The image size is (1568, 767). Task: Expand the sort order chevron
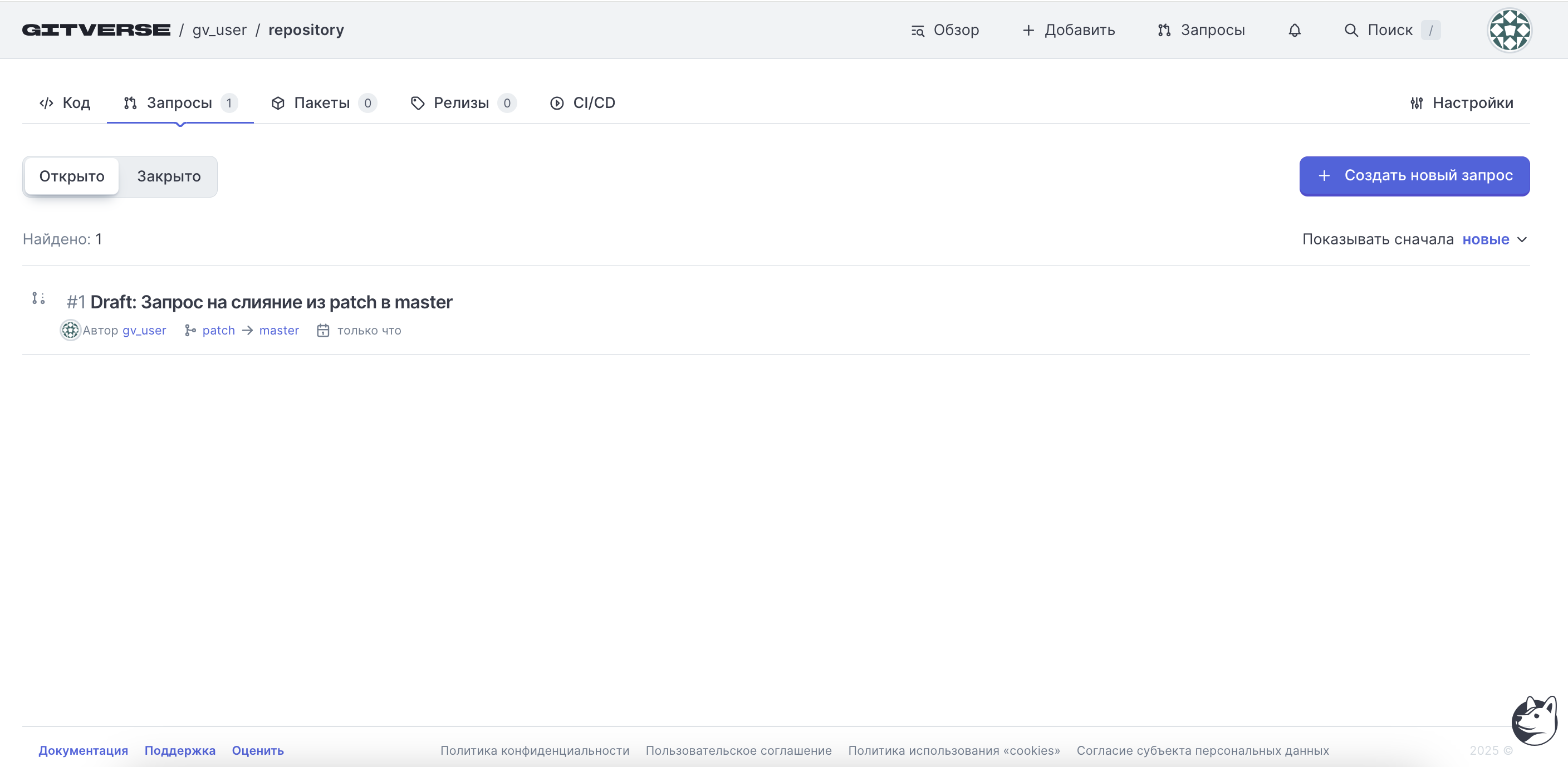tap(1522, 239)
